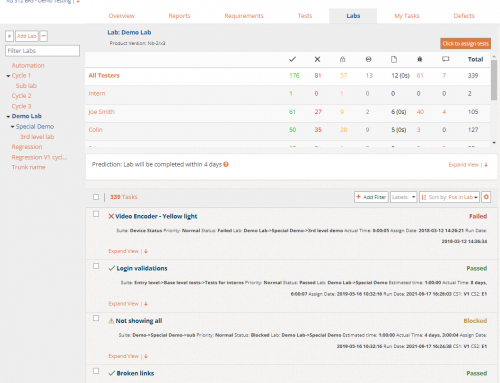Open the Requirements tab

click(244, 16)
